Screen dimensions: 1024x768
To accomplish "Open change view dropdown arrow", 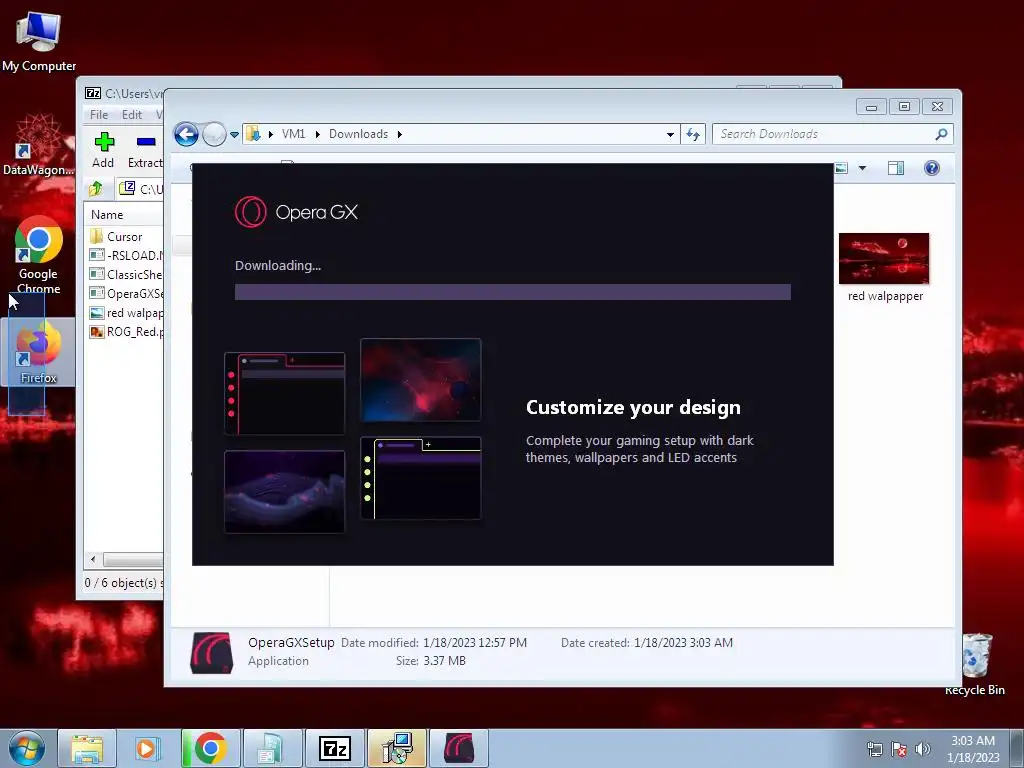I will (862, 168).
